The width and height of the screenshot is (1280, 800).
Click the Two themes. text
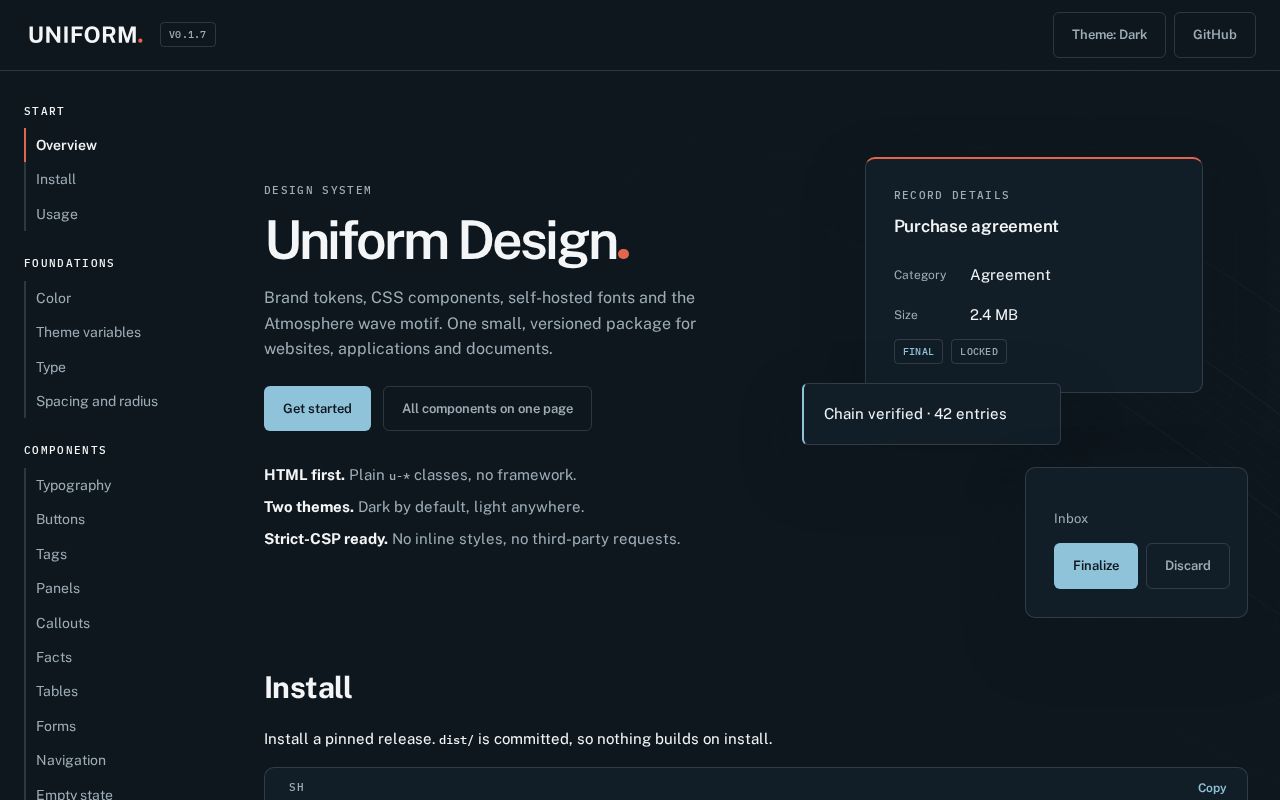click(x=309, y=507)
